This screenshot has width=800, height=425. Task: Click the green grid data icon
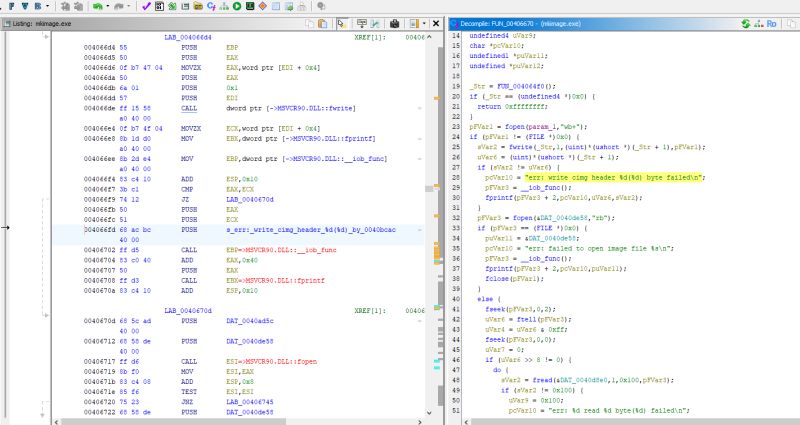[x=172, y=7]
